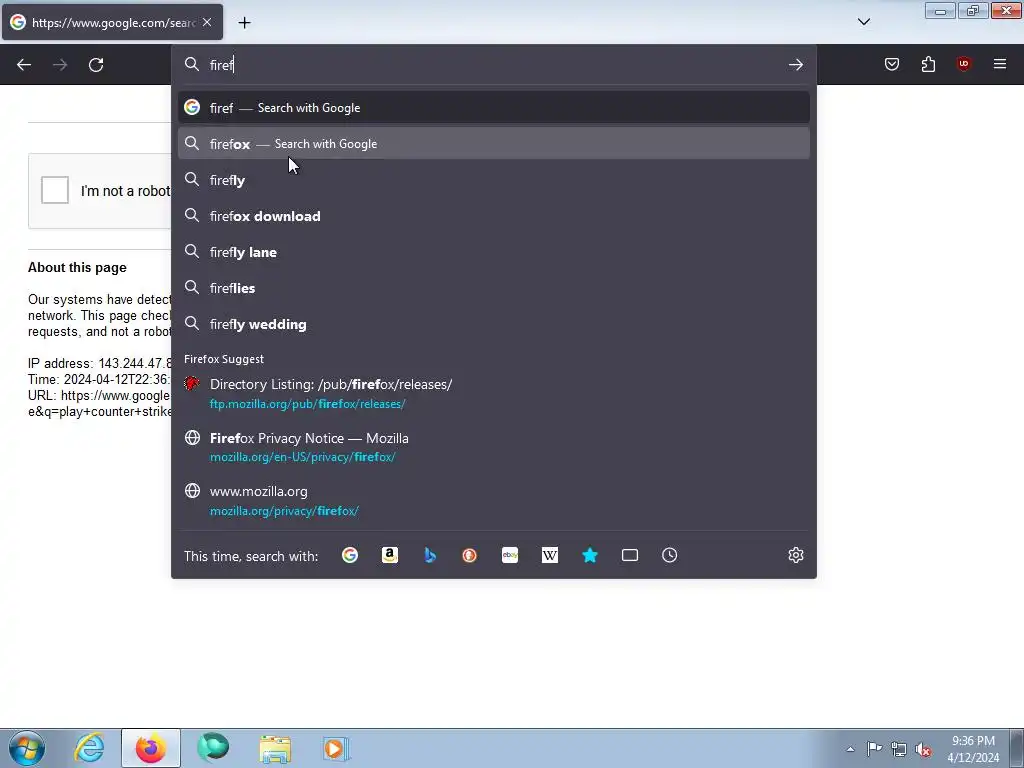Viewport: 1024px width, 768px height.
Task: Open Windows Media Player from taskbar
Action: click(x=336, y=748)
